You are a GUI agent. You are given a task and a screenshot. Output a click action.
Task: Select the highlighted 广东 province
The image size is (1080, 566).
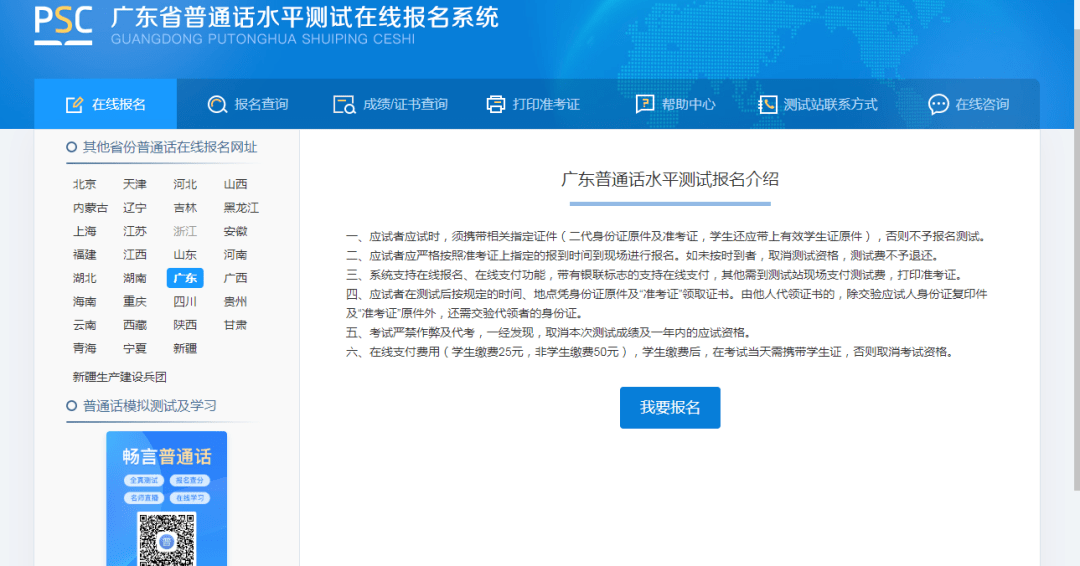tap(185, 278)
